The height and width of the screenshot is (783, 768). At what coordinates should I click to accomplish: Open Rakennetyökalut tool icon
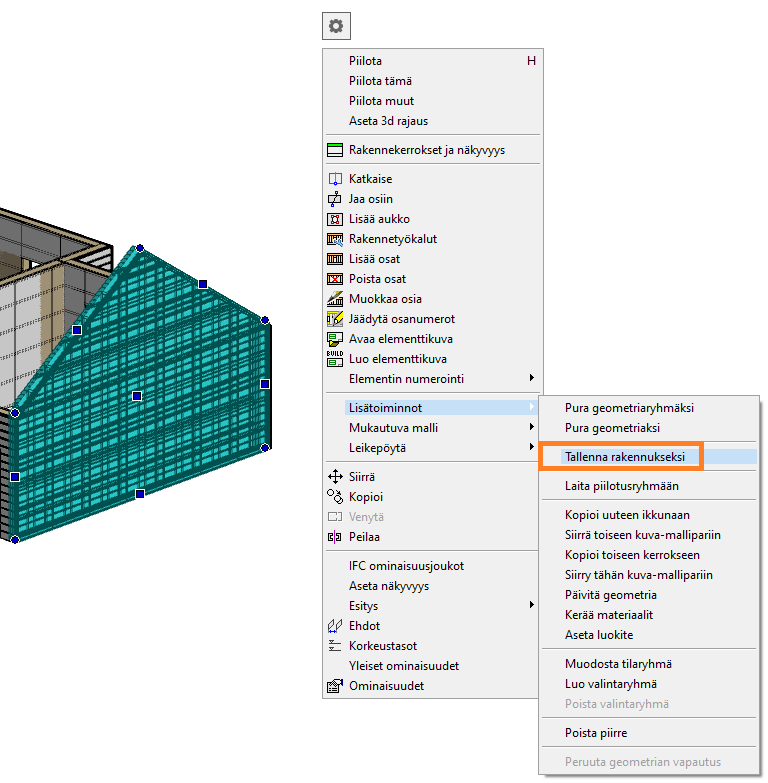(335, 239)
